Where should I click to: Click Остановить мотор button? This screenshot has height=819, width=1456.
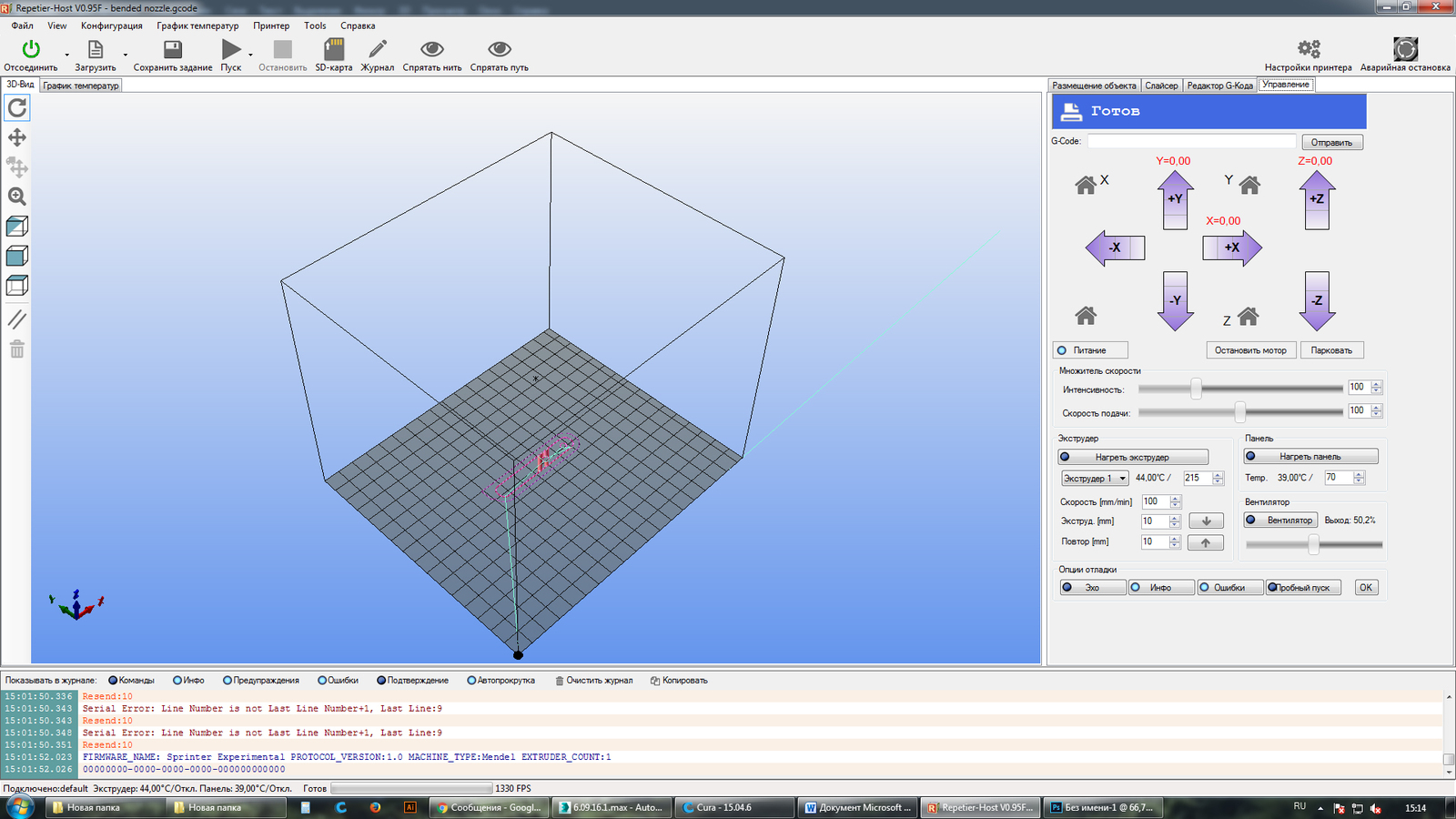1250,350
